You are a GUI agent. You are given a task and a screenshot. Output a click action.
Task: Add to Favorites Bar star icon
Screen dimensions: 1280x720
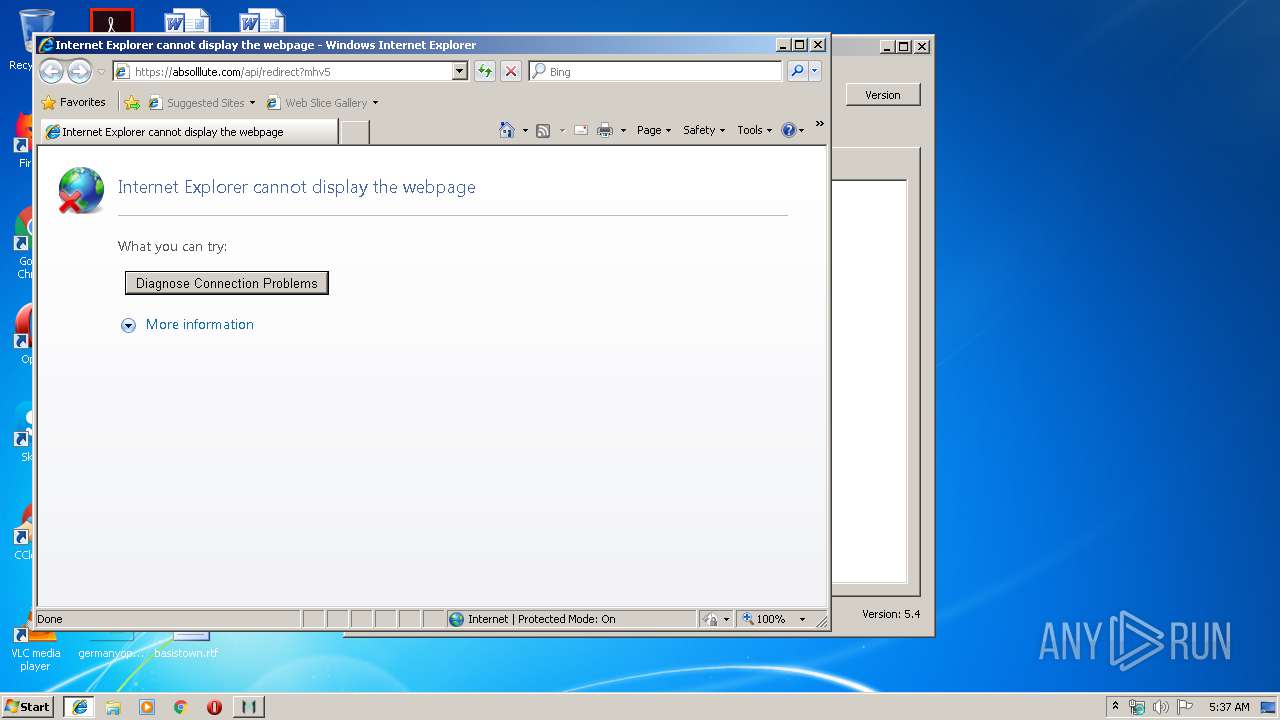click(x=132, y=102)
